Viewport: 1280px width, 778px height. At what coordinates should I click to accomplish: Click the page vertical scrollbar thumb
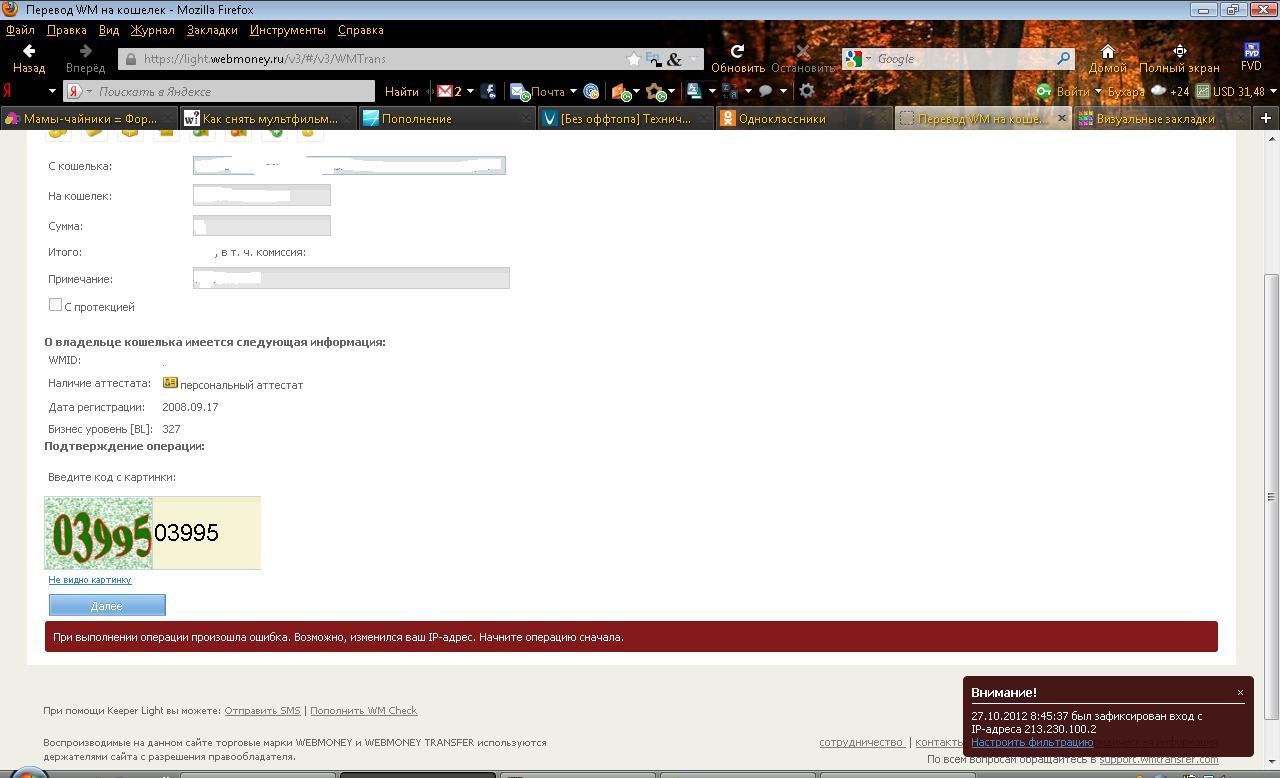point(1271,497)
